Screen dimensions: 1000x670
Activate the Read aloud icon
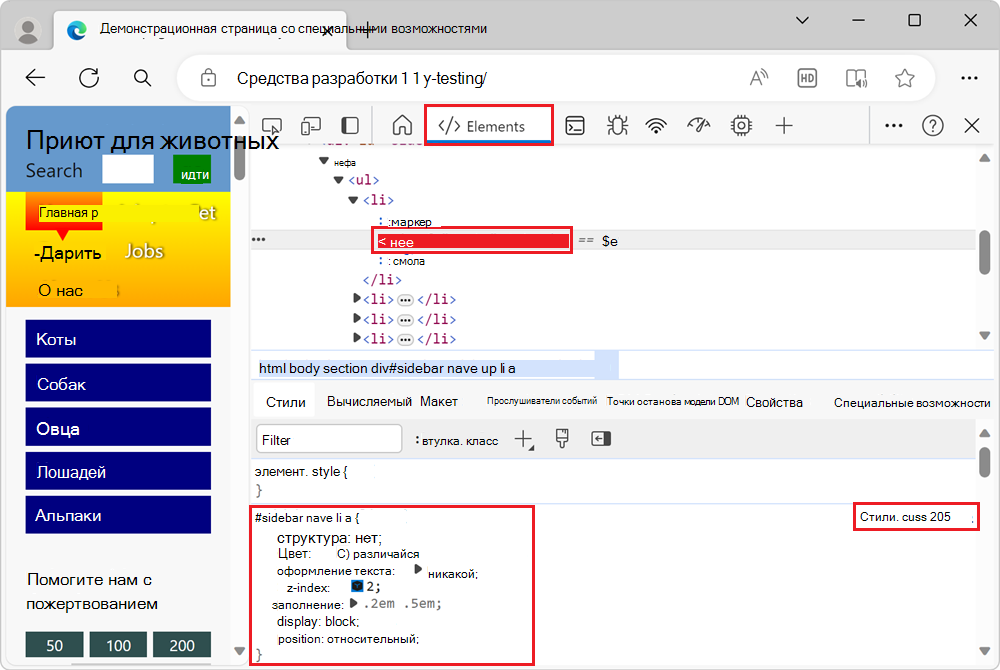click(x=759, y=78)
